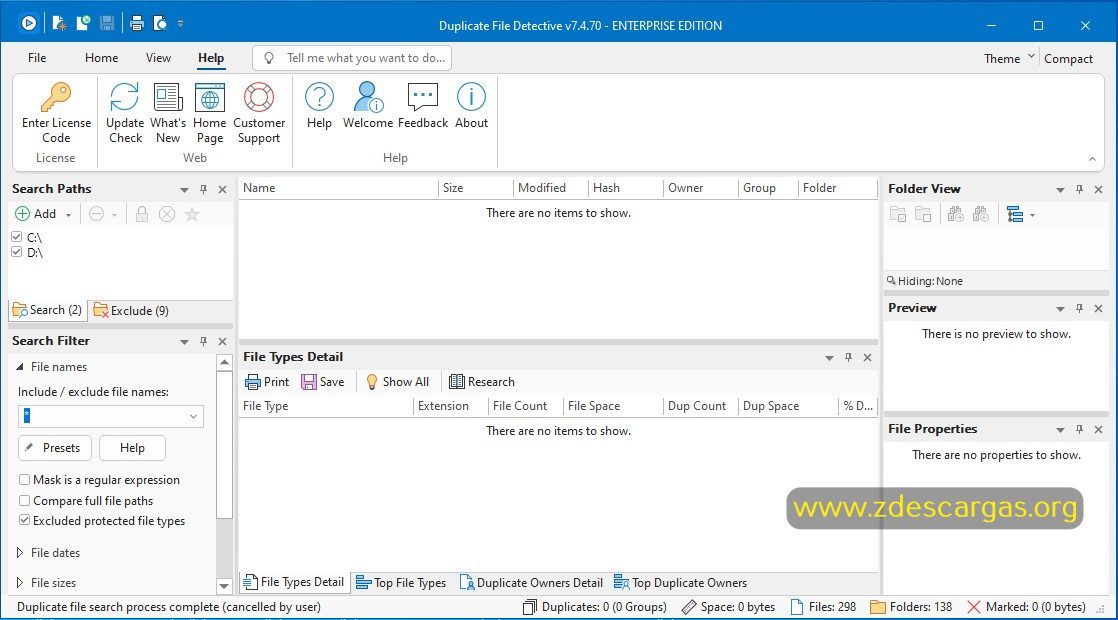Click the favorites star icon in Search Paths
The height and width of the screenshot is (620, 1118).
coord(192,214)
